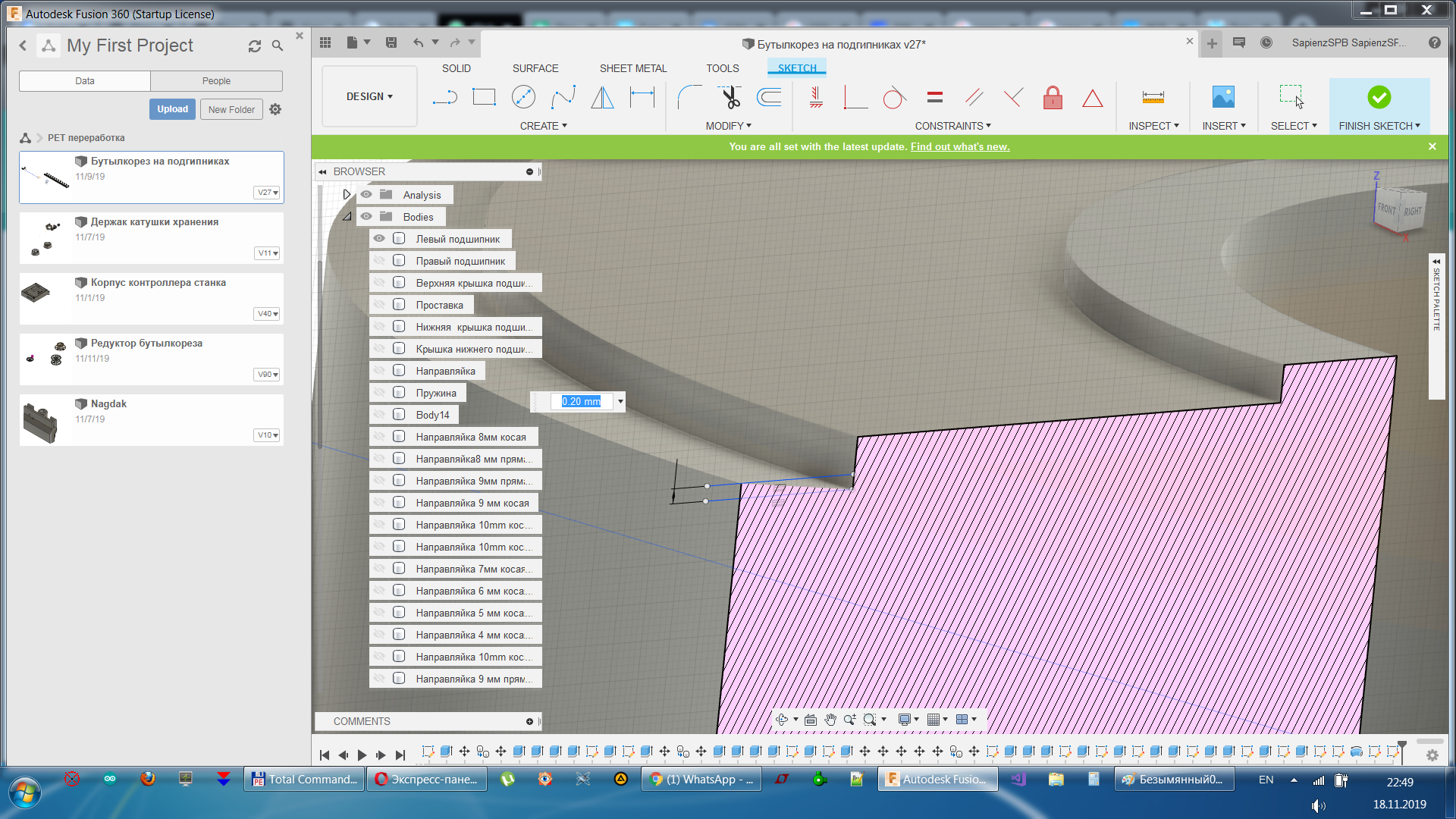Expand the Analysis folder
This screenshot has width=1456, height=819.
[347, 195]
